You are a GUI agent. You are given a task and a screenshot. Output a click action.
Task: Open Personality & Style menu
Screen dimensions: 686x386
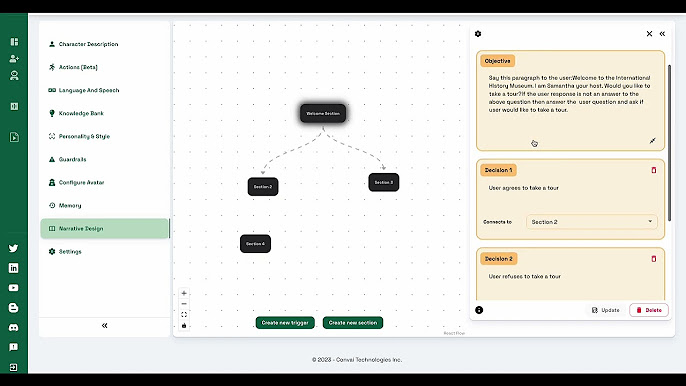(x=105, y=136)
